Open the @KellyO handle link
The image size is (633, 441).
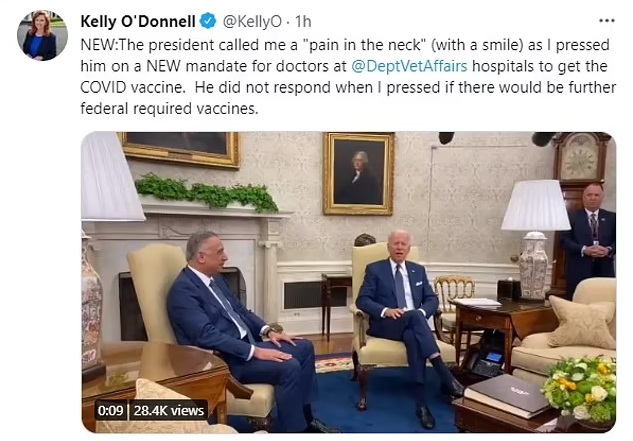point(252,22)
